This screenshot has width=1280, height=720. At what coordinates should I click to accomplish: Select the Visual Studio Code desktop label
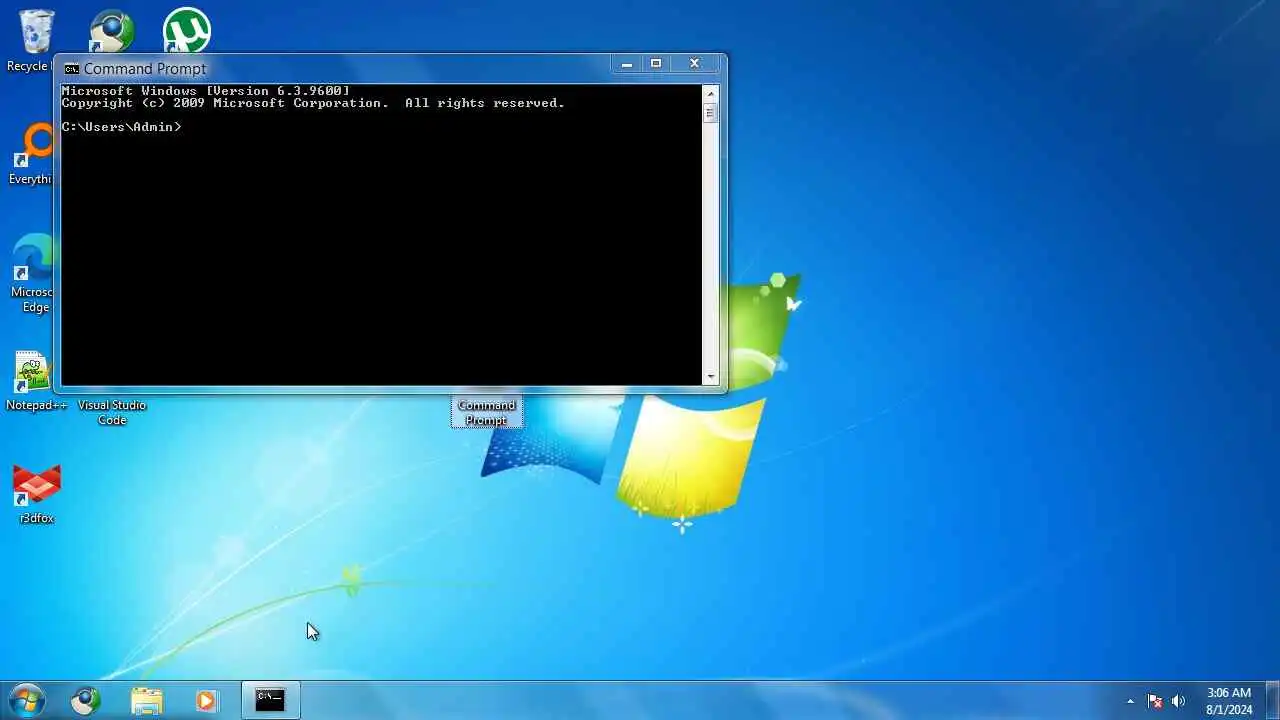[x=112, y=412]
